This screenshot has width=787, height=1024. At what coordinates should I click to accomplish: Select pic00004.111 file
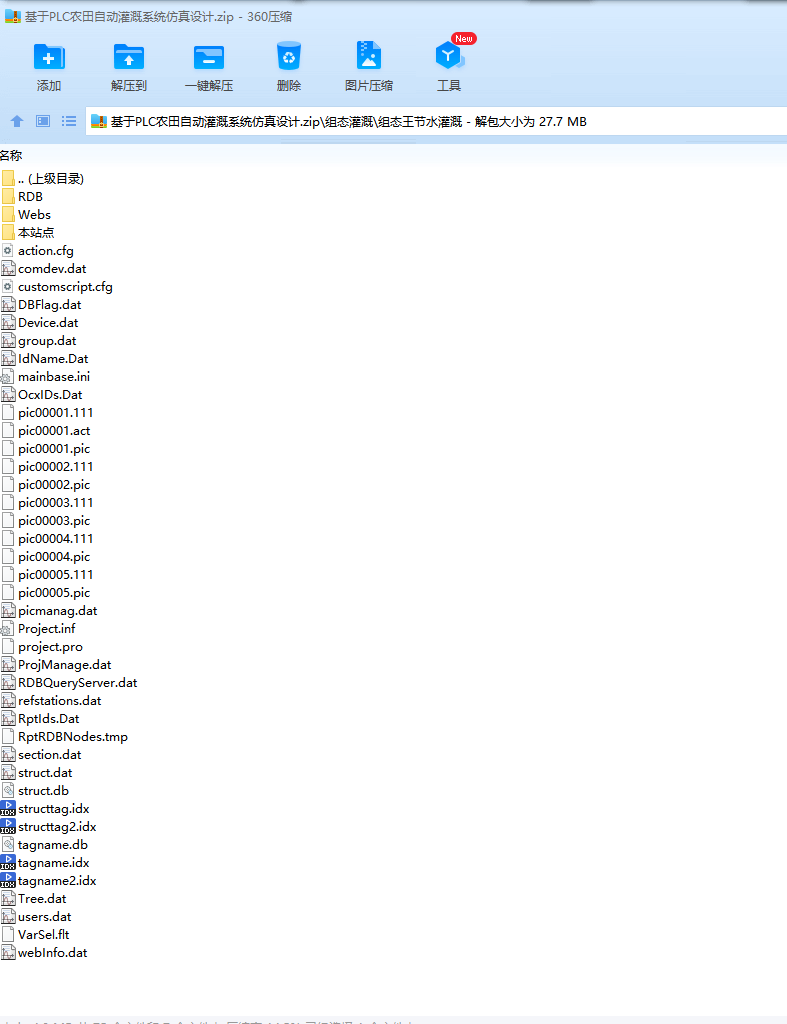[56, 539]
